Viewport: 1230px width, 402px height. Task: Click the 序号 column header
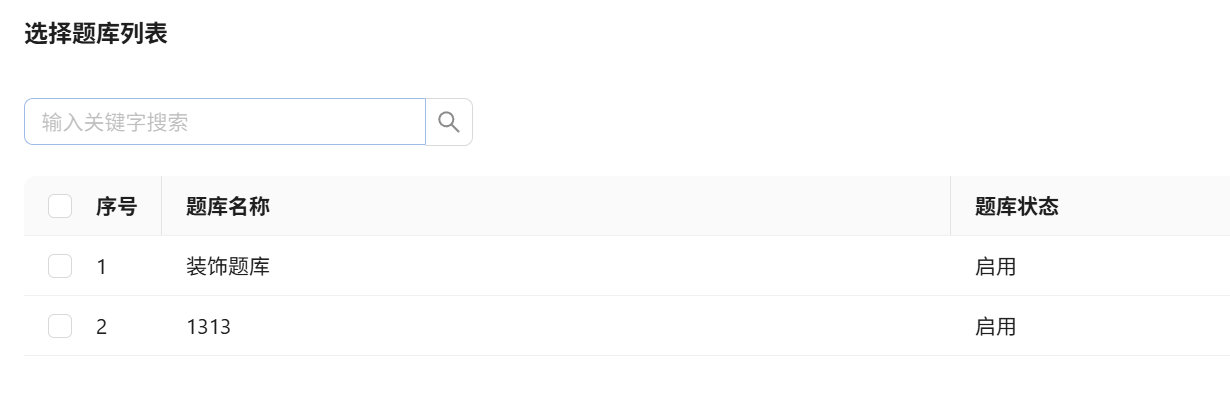click(116, 207)
